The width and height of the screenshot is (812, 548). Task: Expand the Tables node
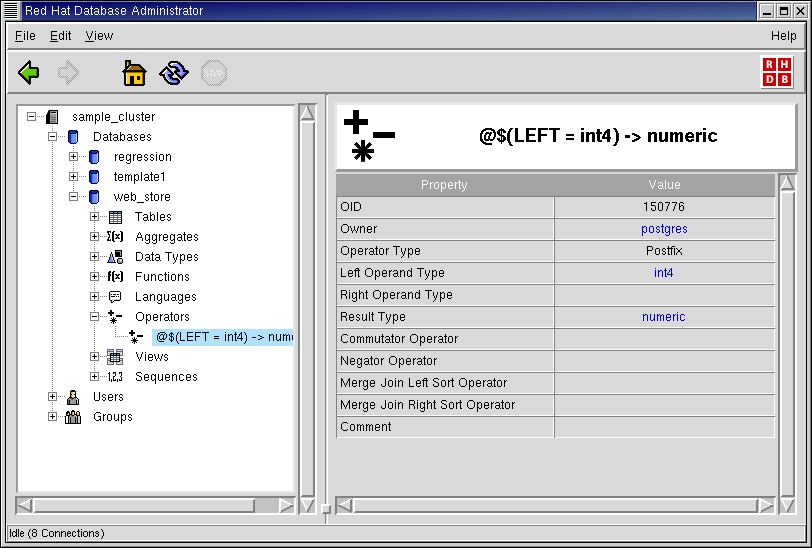click(x=94, y=217)
